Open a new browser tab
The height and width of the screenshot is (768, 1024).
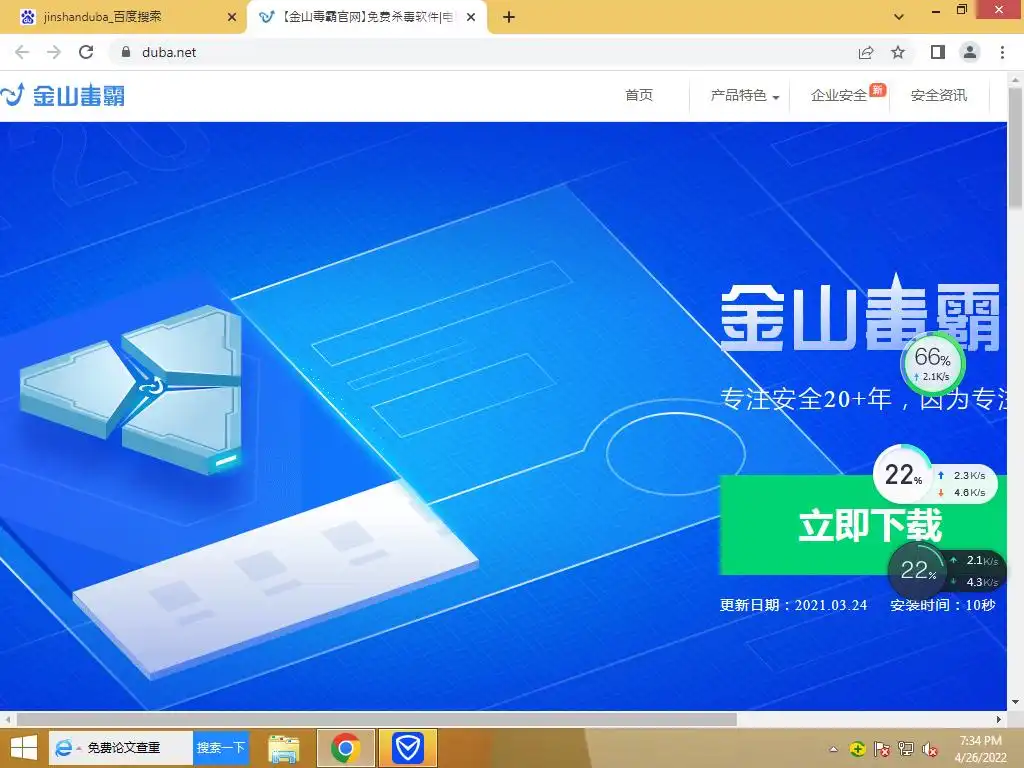coord(509,17)
